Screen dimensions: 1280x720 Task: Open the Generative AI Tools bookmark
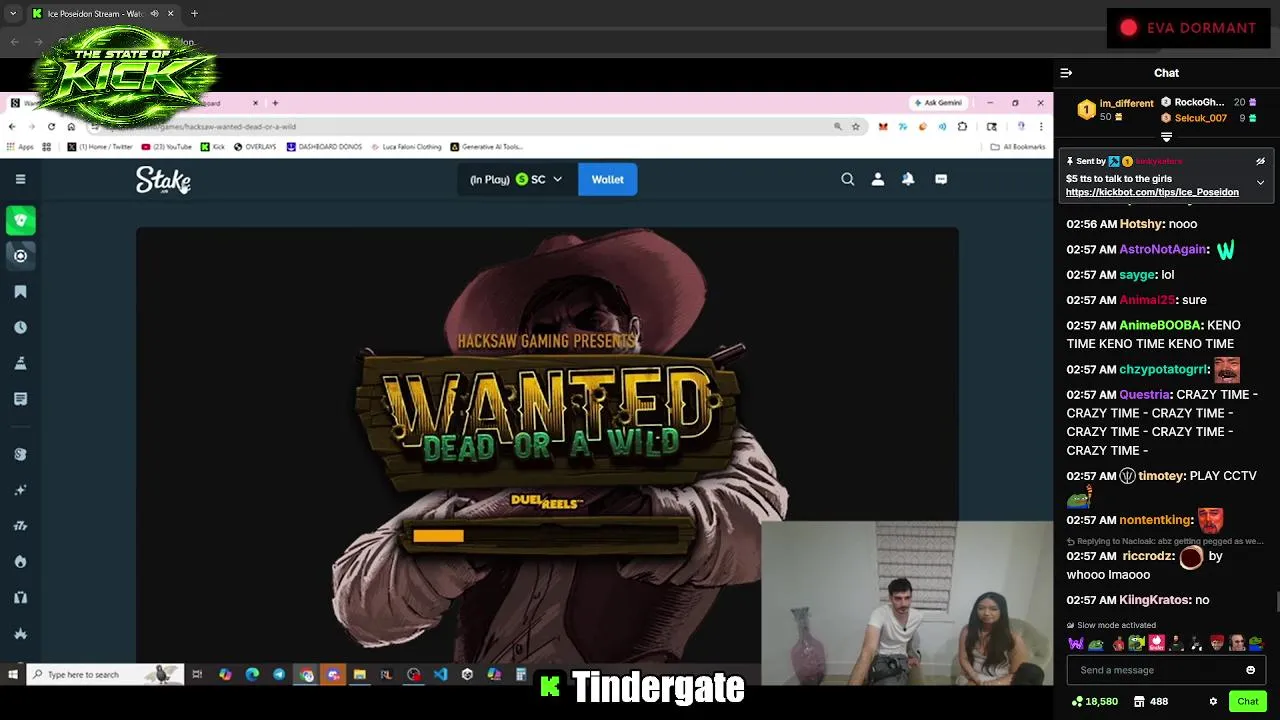486,147
